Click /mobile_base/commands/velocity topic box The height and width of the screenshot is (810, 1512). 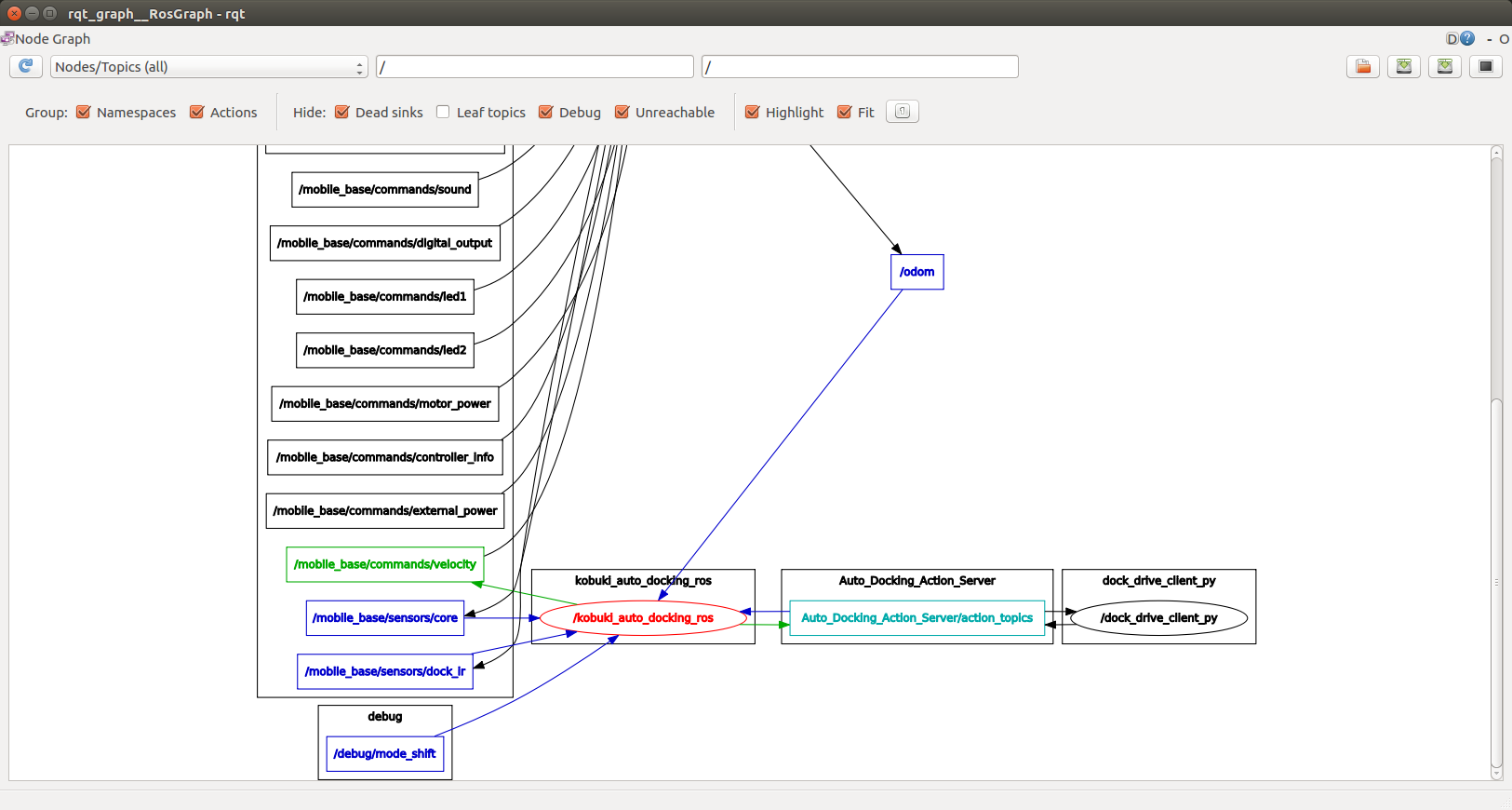[x=385, y=564]
